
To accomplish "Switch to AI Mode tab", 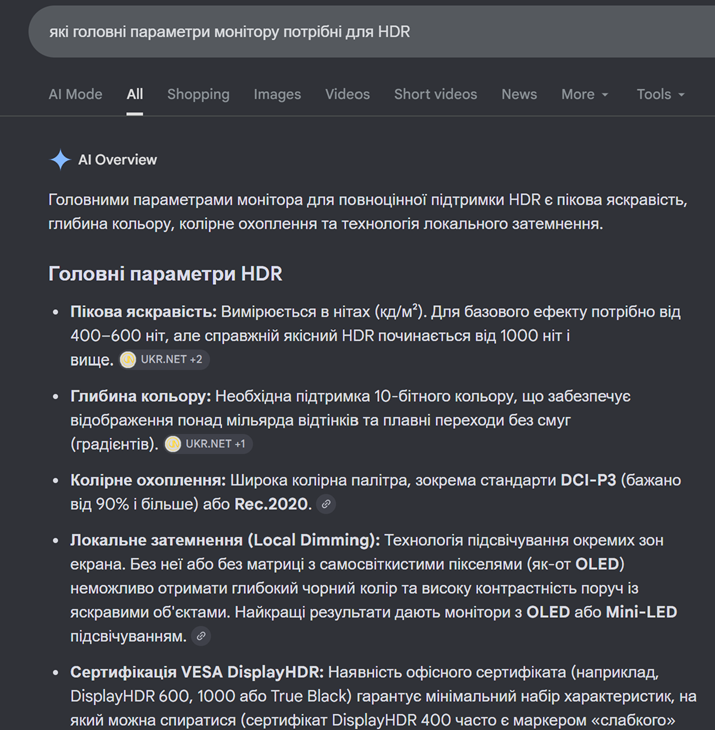I will (x=75, y=94).
